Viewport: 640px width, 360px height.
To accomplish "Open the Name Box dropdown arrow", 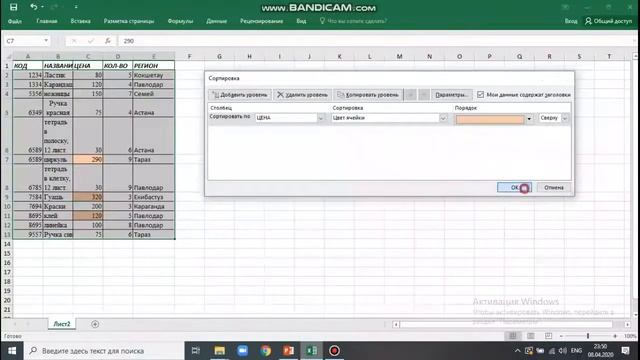I will (x=46, y=40).
